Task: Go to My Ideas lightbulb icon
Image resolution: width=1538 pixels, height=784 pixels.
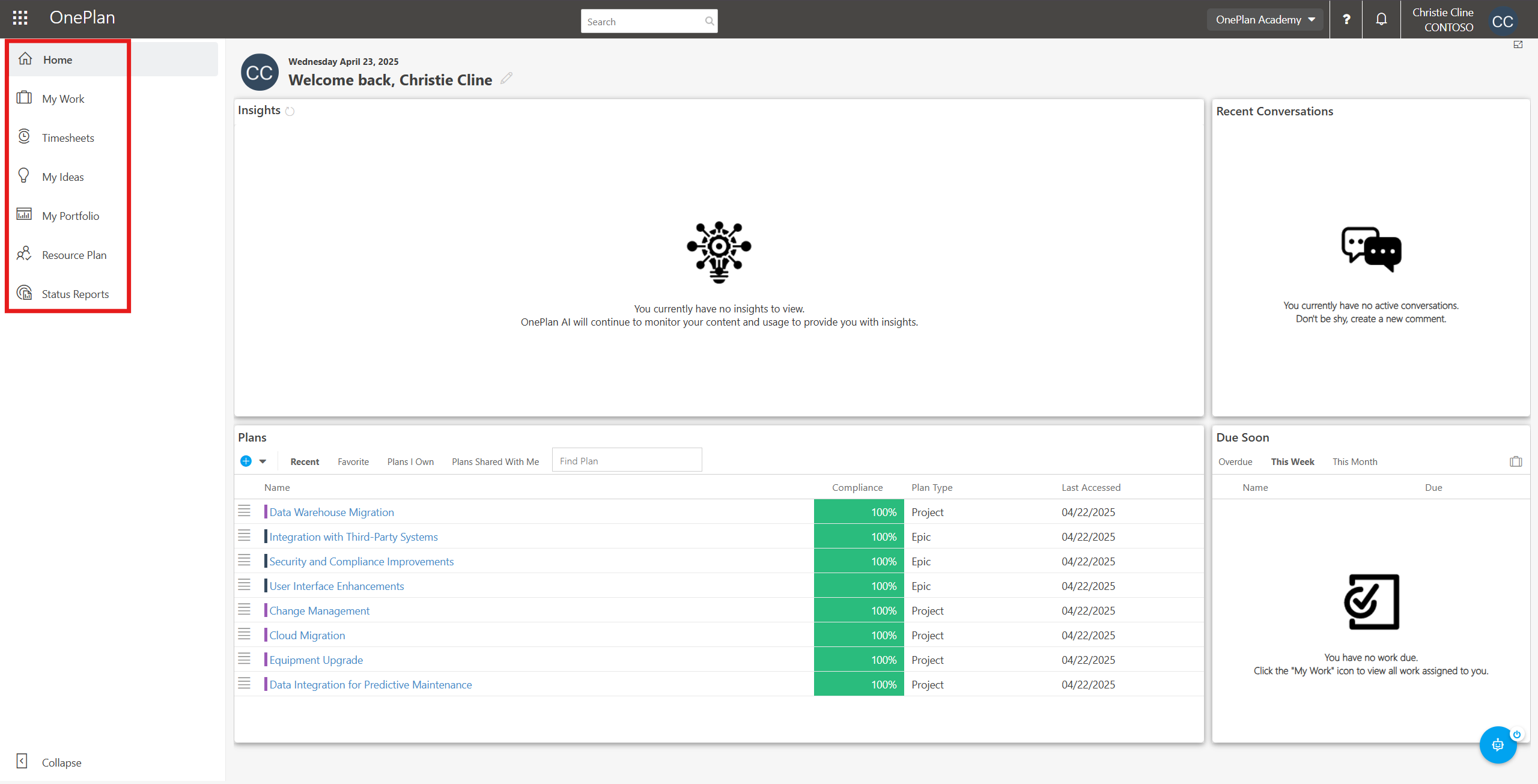Action: [x=24, y=175]
